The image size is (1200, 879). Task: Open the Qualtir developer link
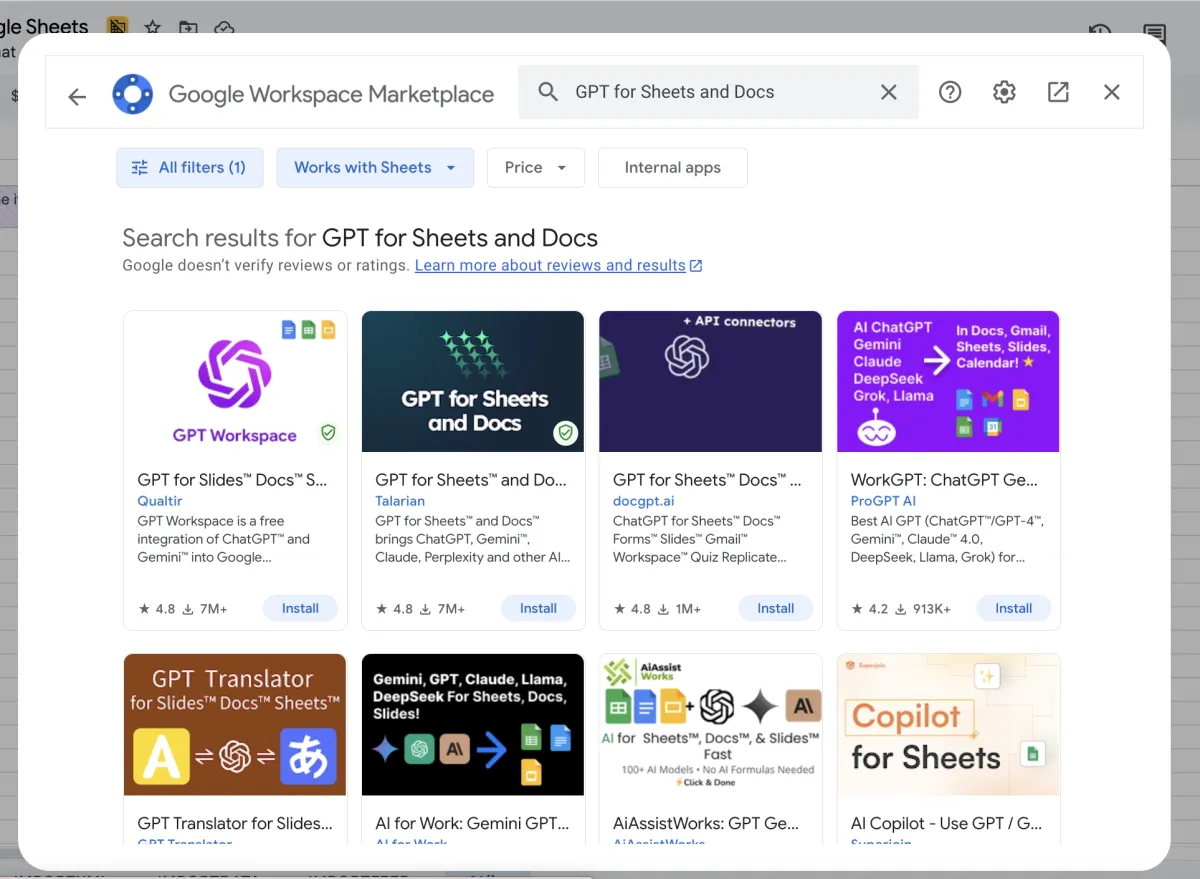pos(160,501)
